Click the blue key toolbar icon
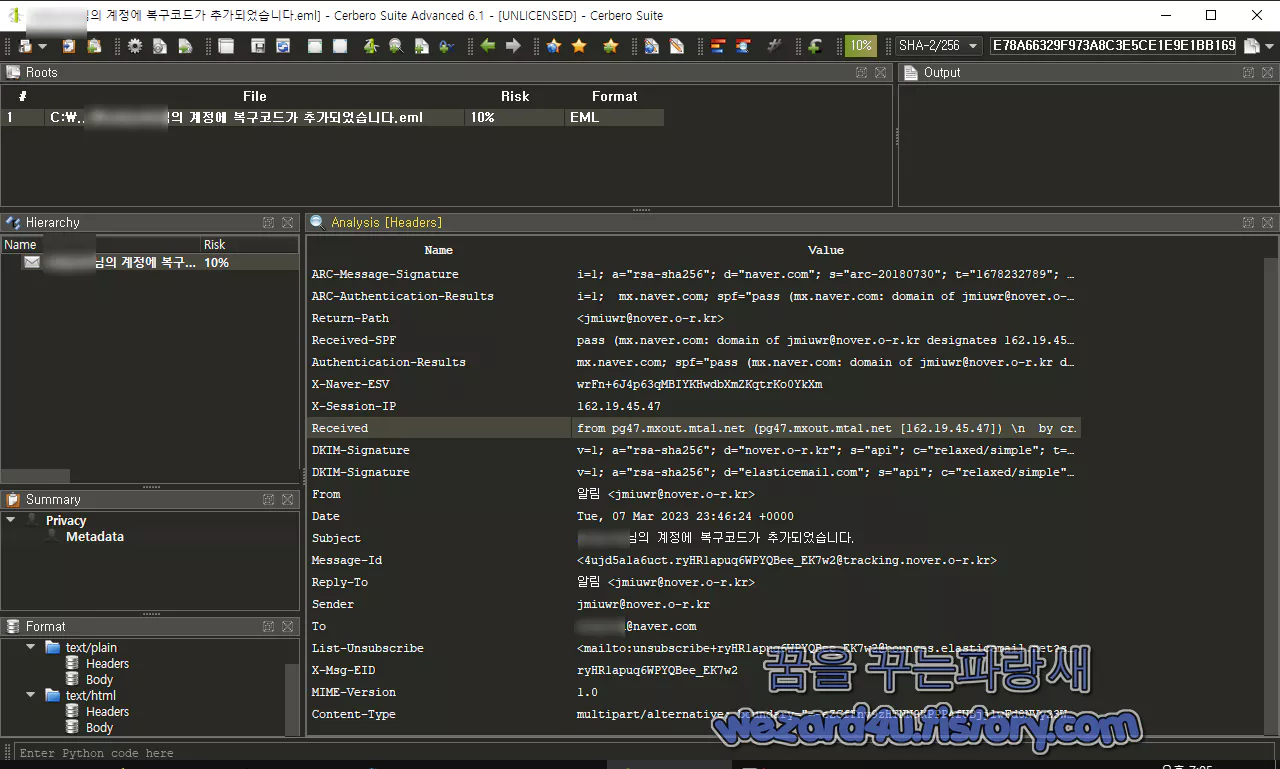Image resolution: width=1280 pixels, height=769 pixels. pyautogui.click(x=446, y=46)
